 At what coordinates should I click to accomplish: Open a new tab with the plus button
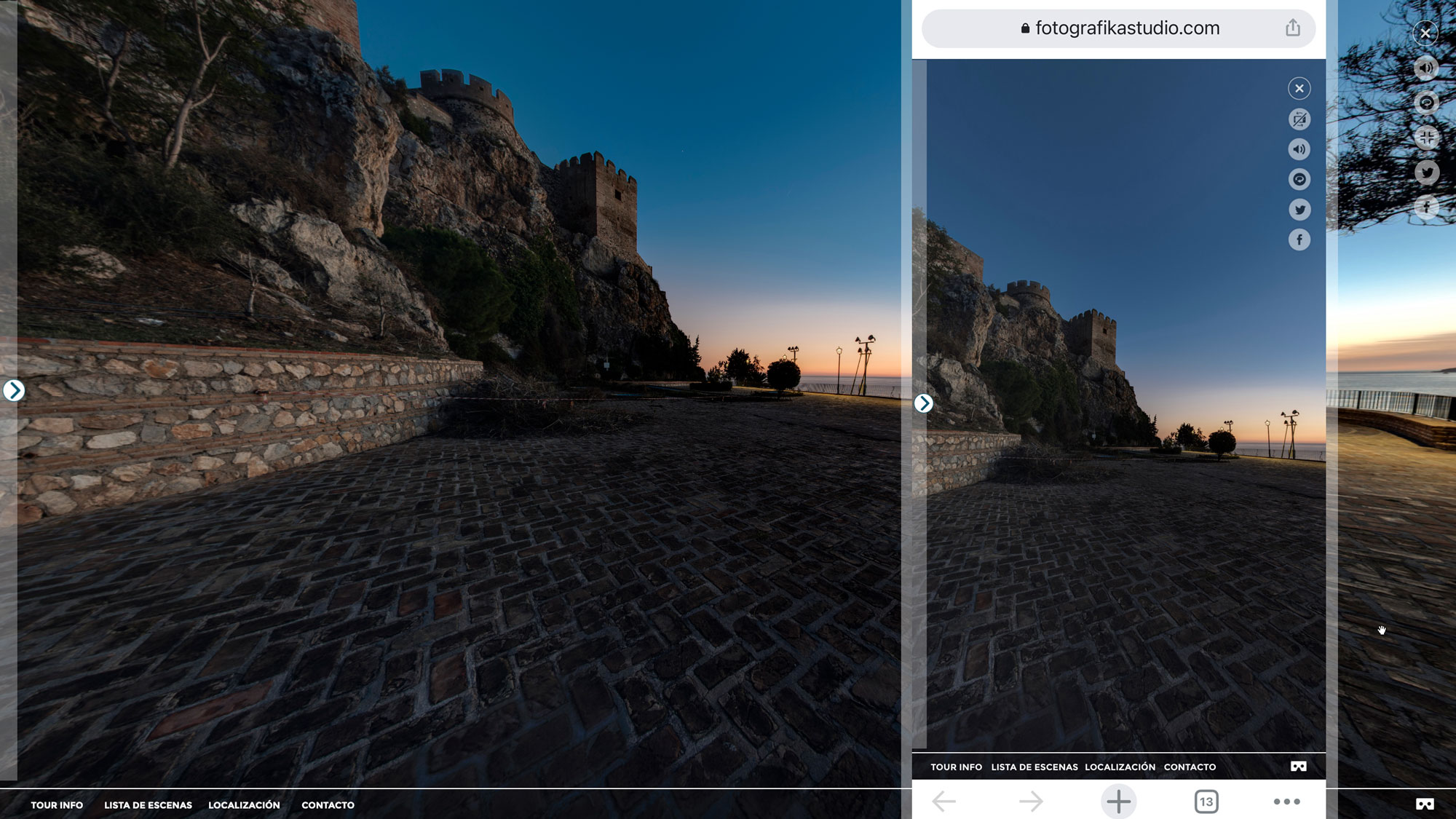[x=1119, y=802]
